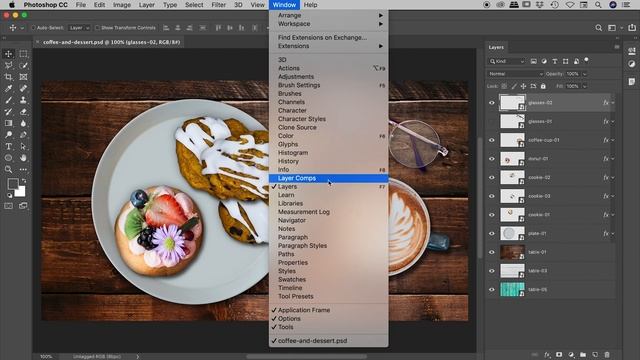Image resolution: width=640 pixels, height=360 pixels.
Task: Select the Frame tool
Action: [x=23, y=77]
